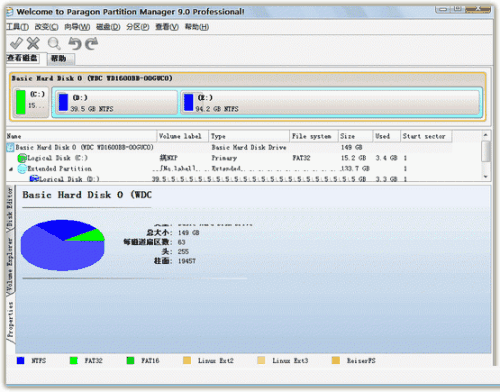The width and height of the screenshot is (500, 392).
Task: Sort by the File system column header
Action: click(314, 136)
